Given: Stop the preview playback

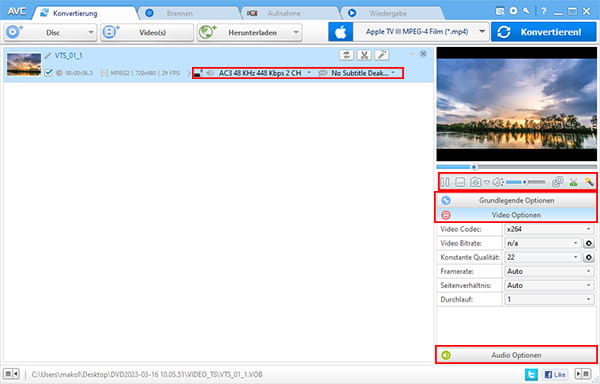Looking at the screenshot, I should (460, 182).
